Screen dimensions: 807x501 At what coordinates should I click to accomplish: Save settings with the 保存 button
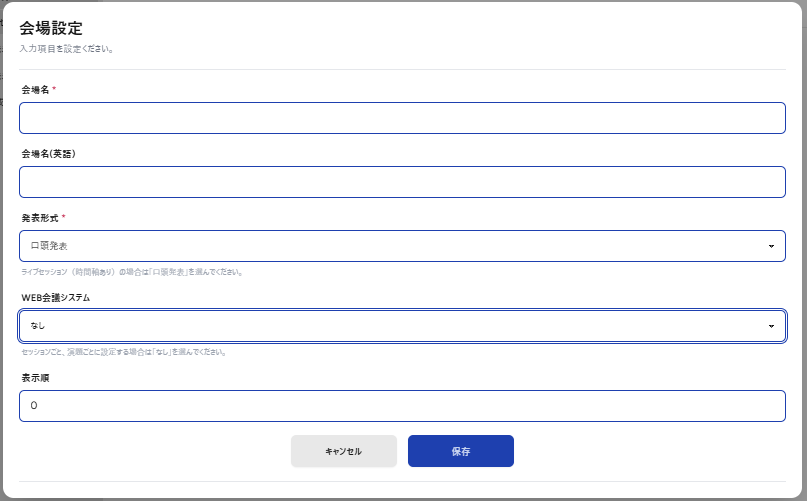[x=460, y=451]
